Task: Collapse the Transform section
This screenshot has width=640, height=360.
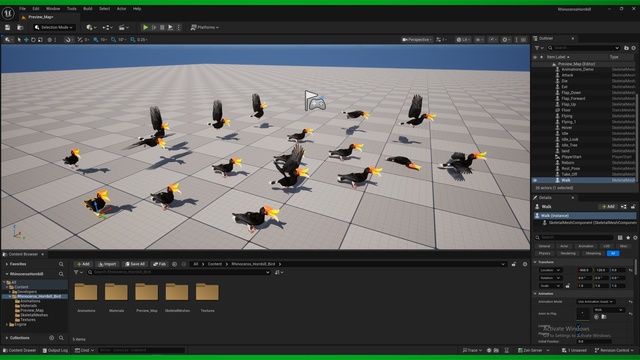Action: coord(536,262)
